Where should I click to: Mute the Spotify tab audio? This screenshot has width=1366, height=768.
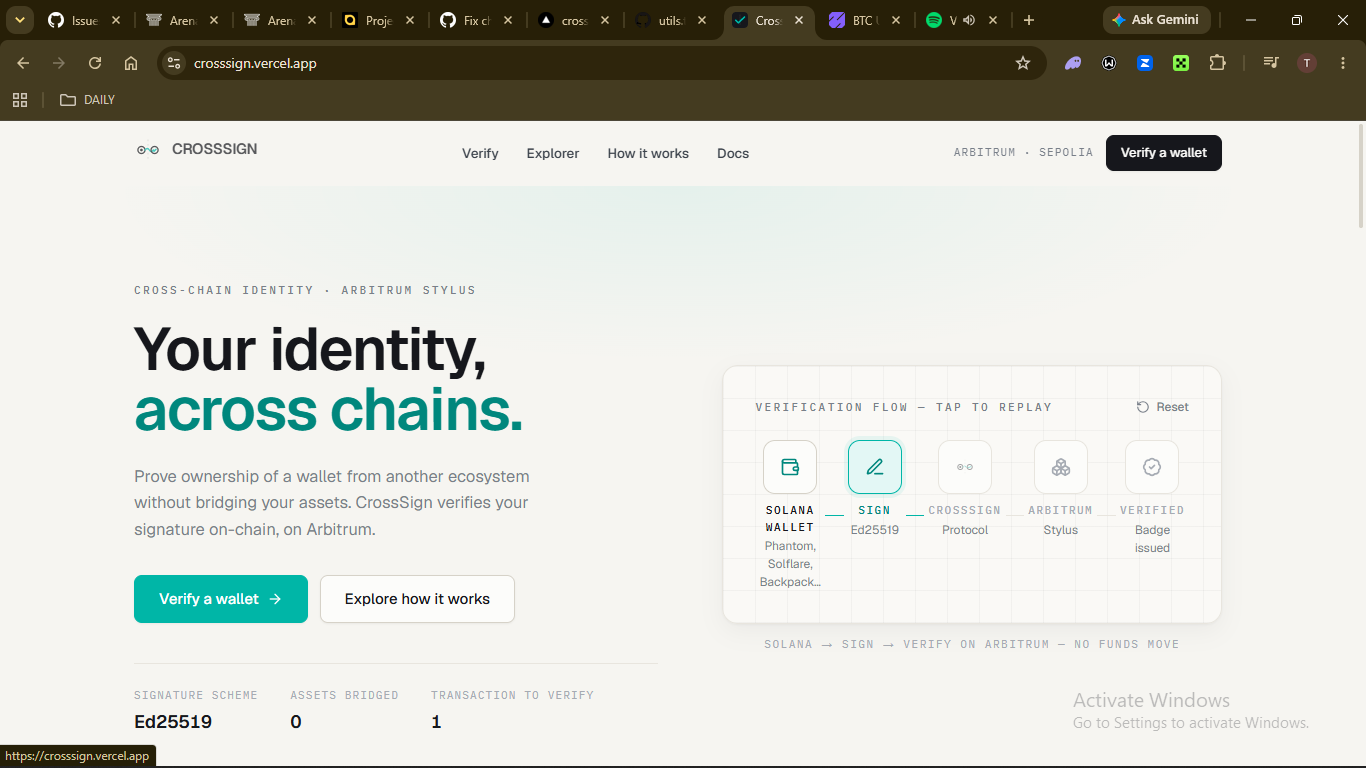968,20
